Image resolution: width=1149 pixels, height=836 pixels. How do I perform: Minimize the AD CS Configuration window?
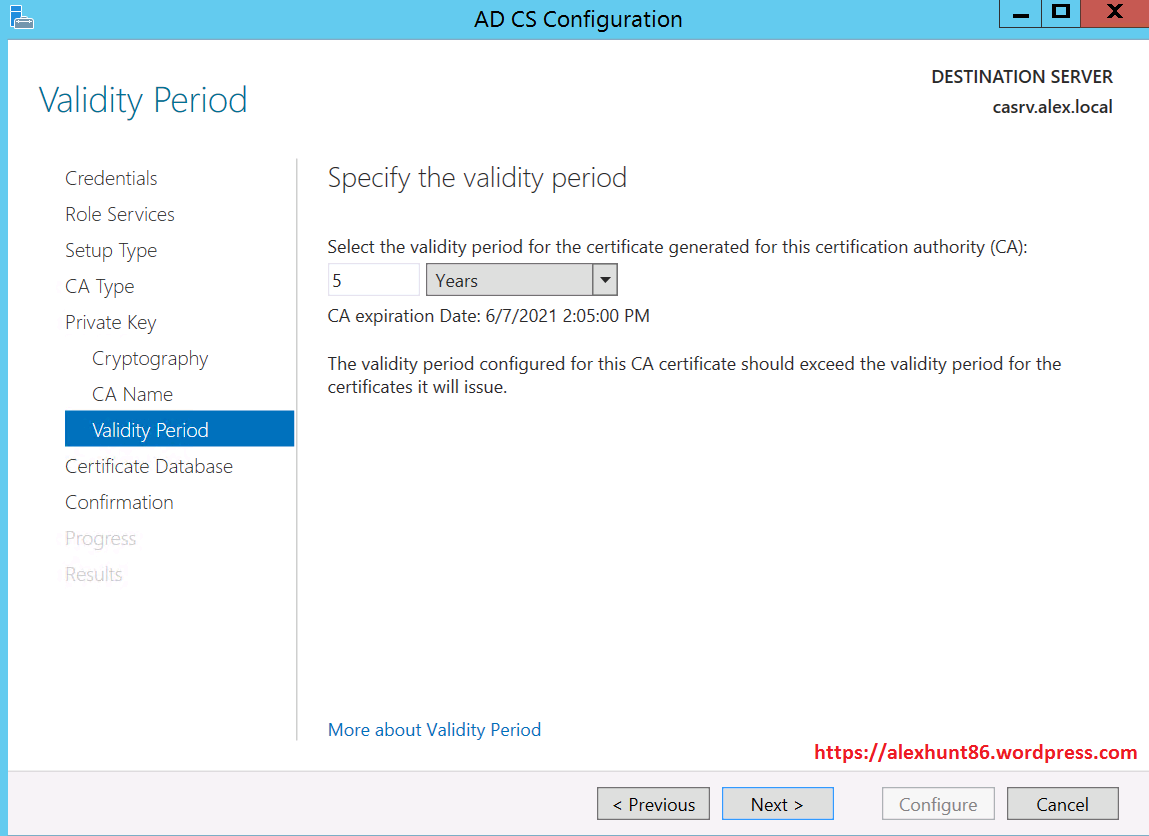(x=1020, y=13)
